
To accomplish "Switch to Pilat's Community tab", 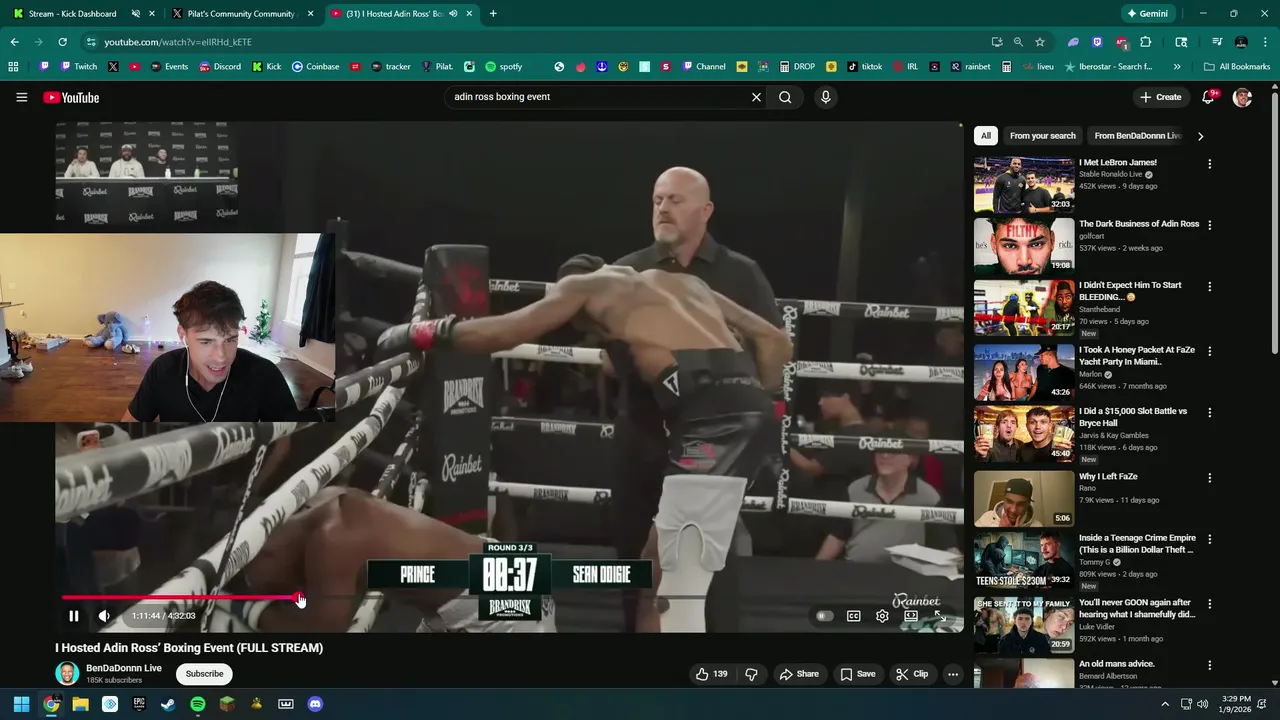I will (x=233, y=14).
